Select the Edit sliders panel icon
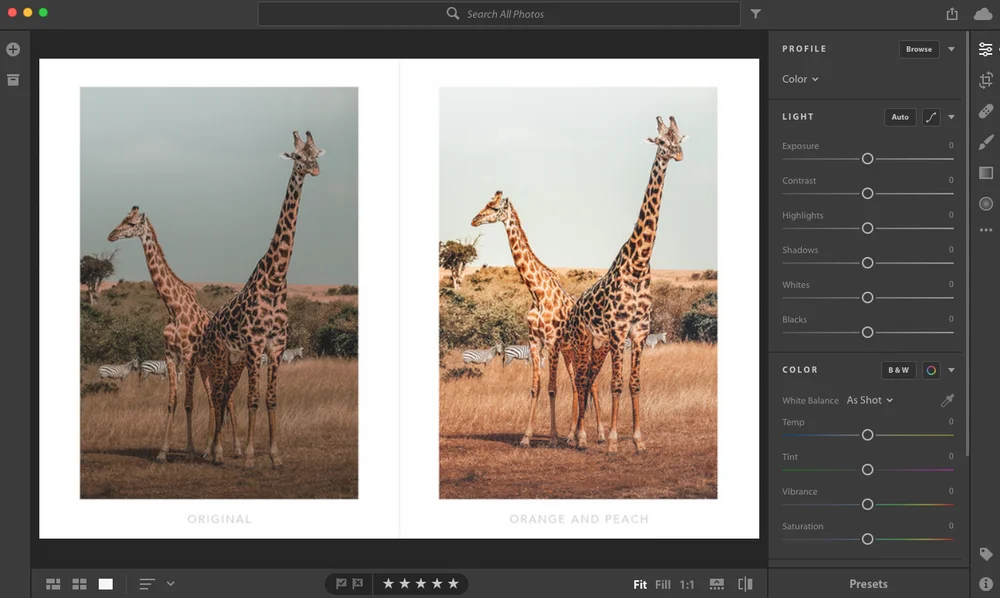This screenshot has width=1000, height=598. 985,48
